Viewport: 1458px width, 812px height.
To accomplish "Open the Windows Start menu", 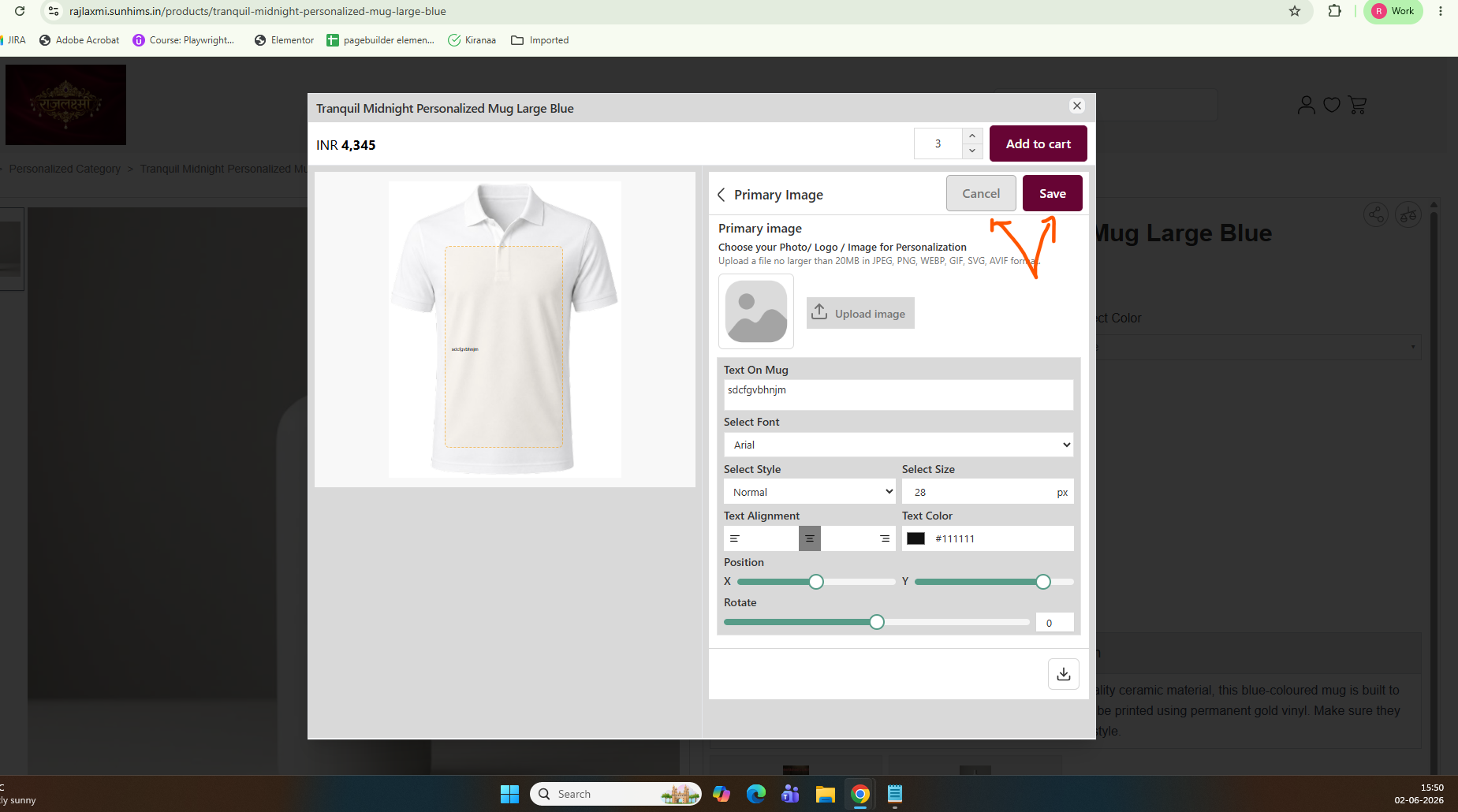I will pyautogui.click(x=509, y=794).
